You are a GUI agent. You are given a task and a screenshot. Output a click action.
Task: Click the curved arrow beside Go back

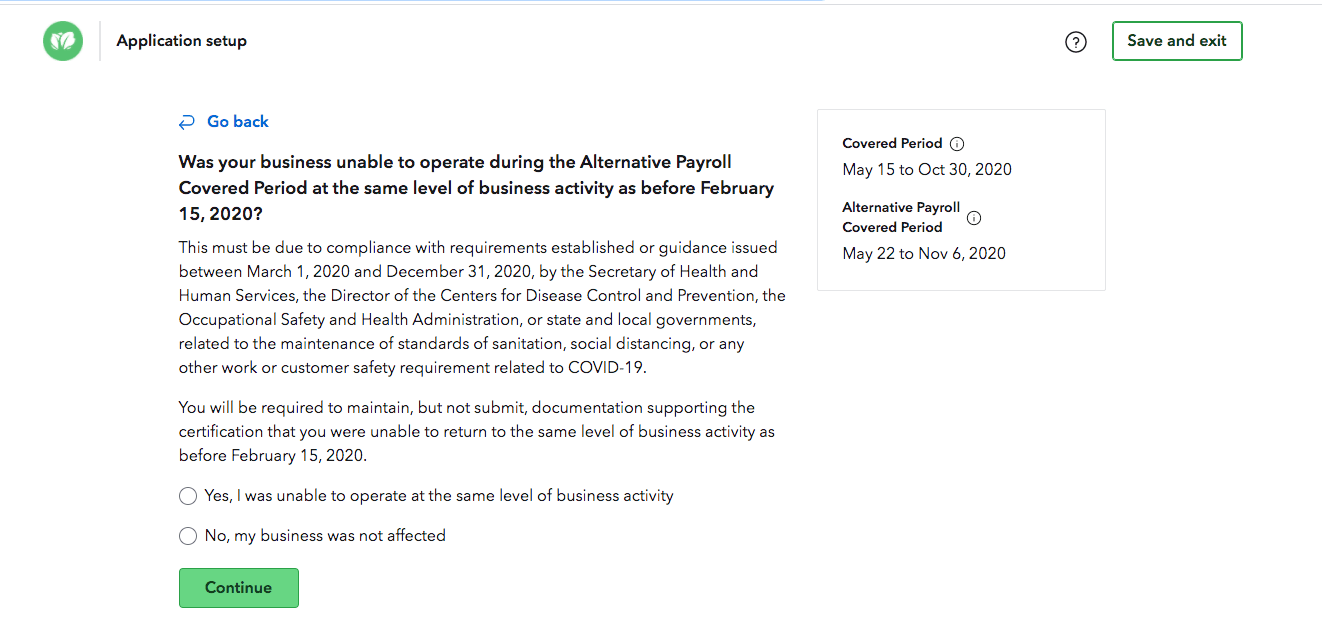click(187, 122)
